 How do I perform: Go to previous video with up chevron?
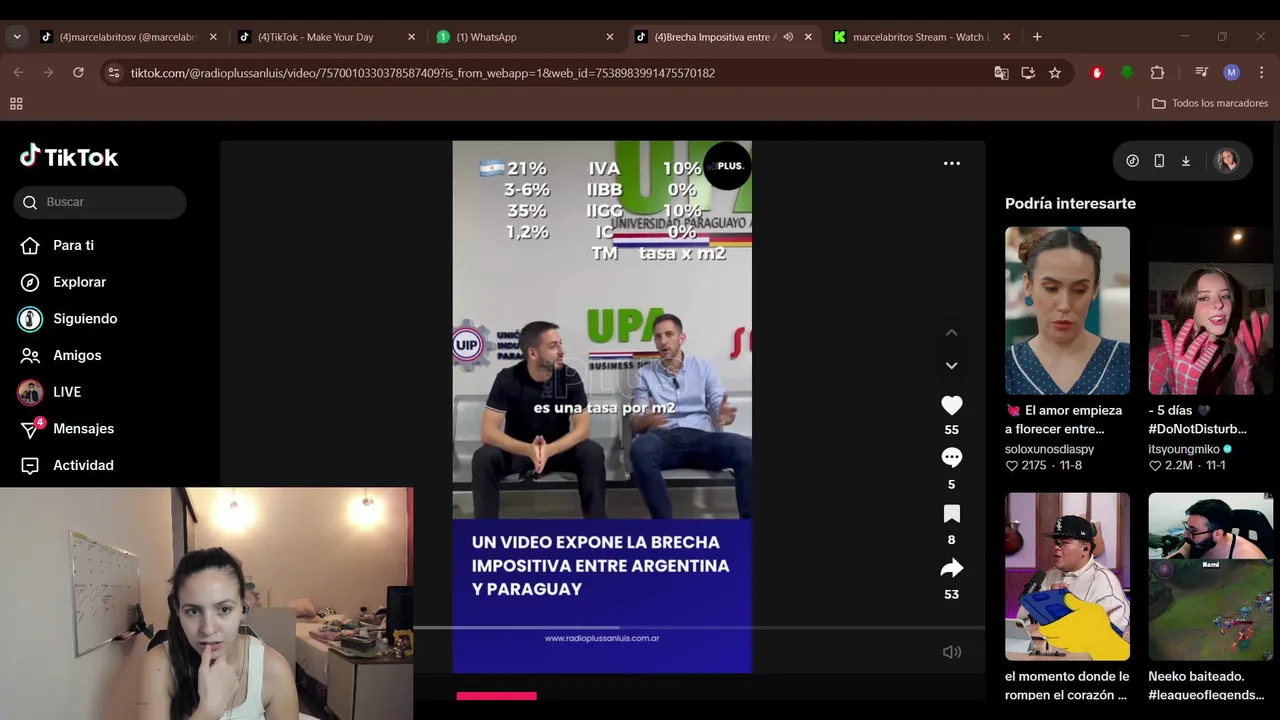coord(951,332)
